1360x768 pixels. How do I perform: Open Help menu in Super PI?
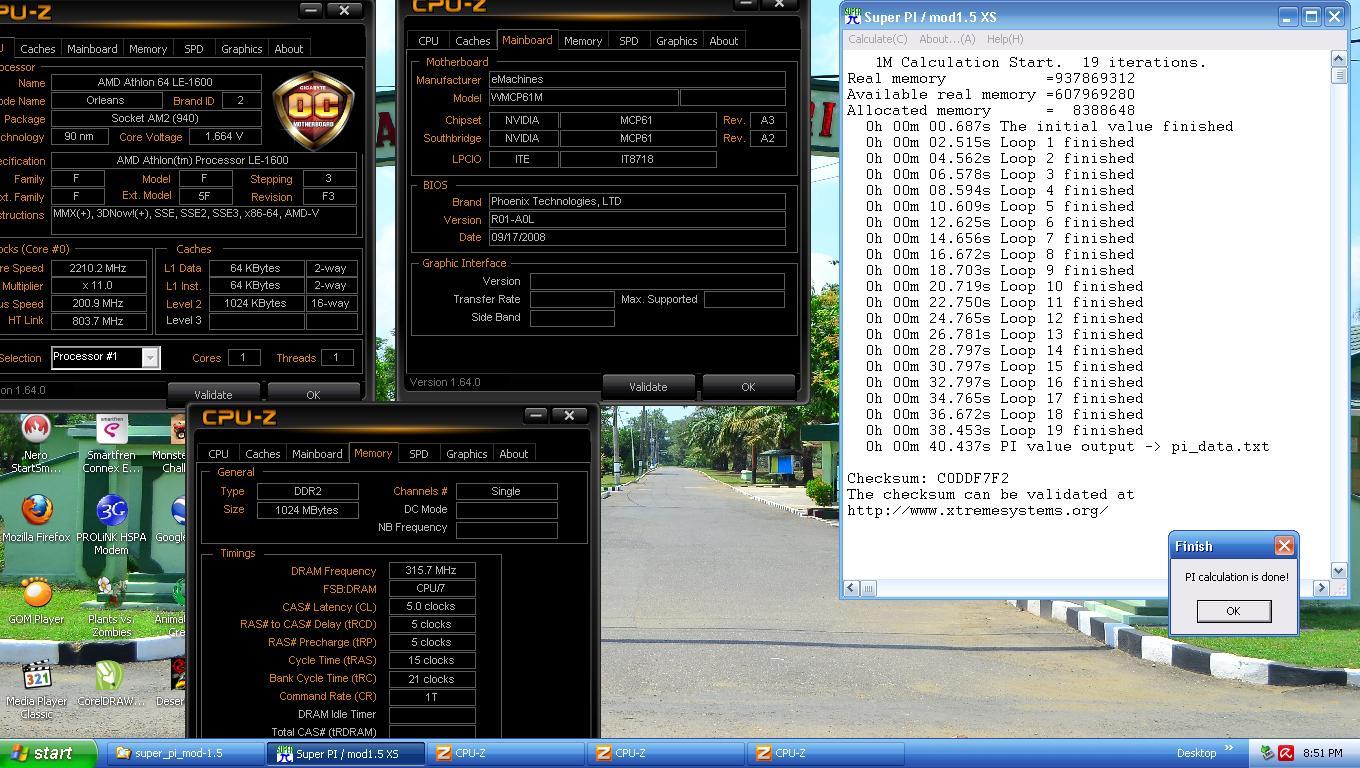click(1004, 39)
